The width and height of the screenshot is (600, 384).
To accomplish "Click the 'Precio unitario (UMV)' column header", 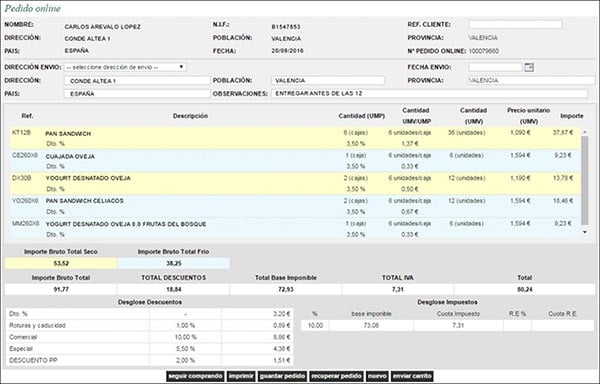I will [528, 116].
